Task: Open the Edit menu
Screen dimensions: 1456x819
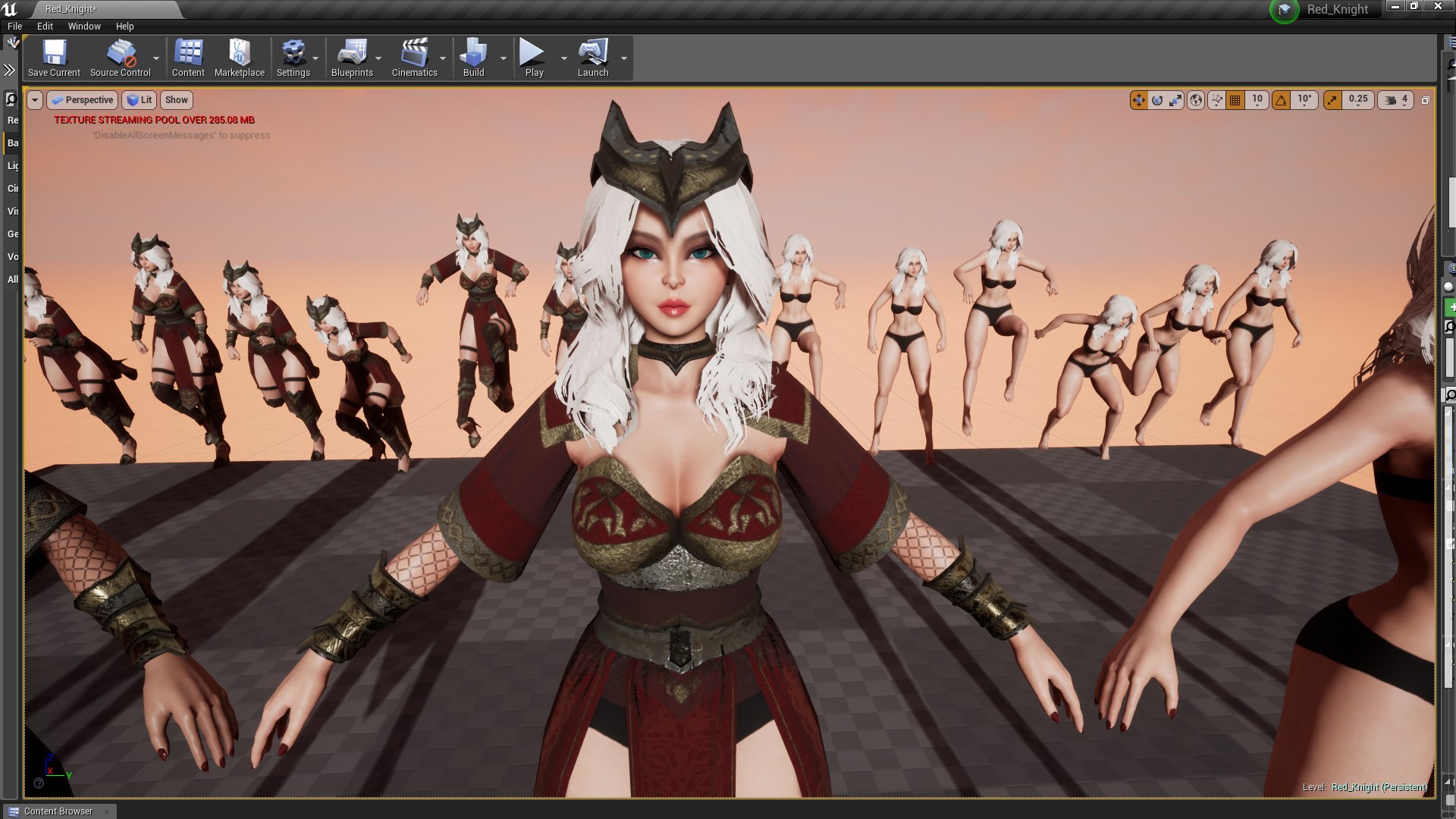Action: pyautogui.click(x=45, y=26)
